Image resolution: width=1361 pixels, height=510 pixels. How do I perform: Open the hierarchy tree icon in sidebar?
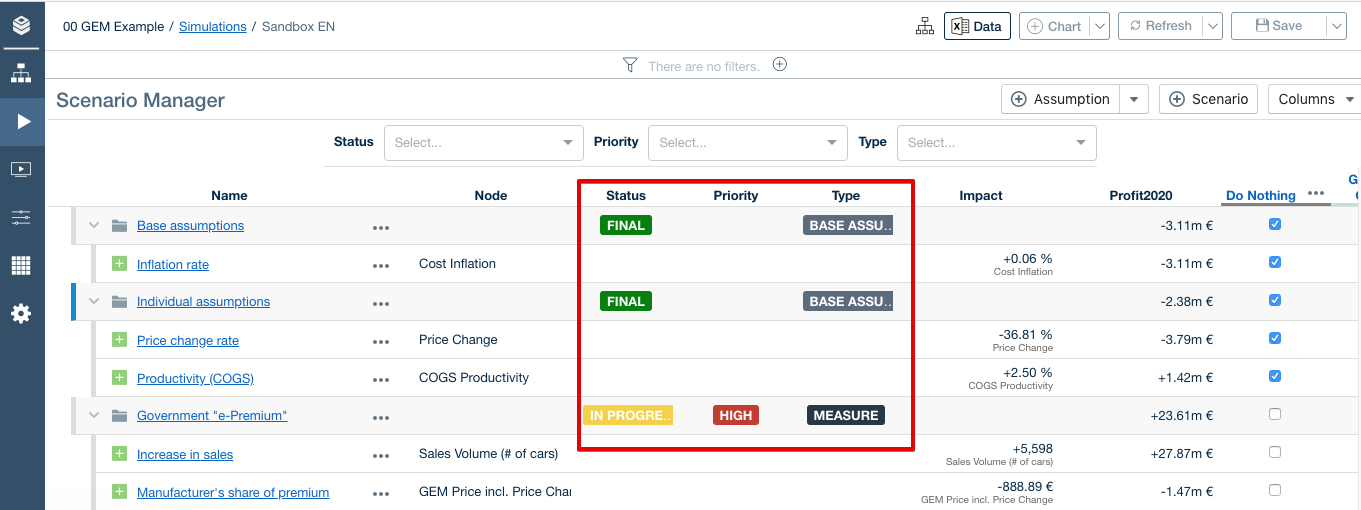[21, 73]
